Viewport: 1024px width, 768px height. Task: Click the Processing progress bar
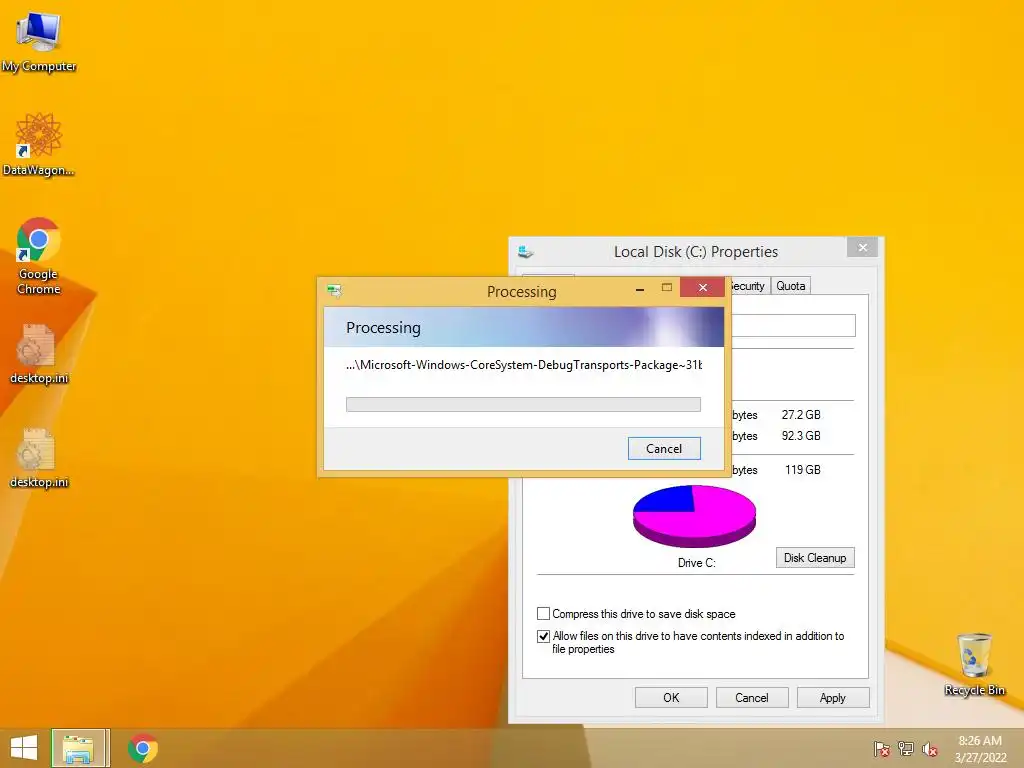(x=523, y=404)
